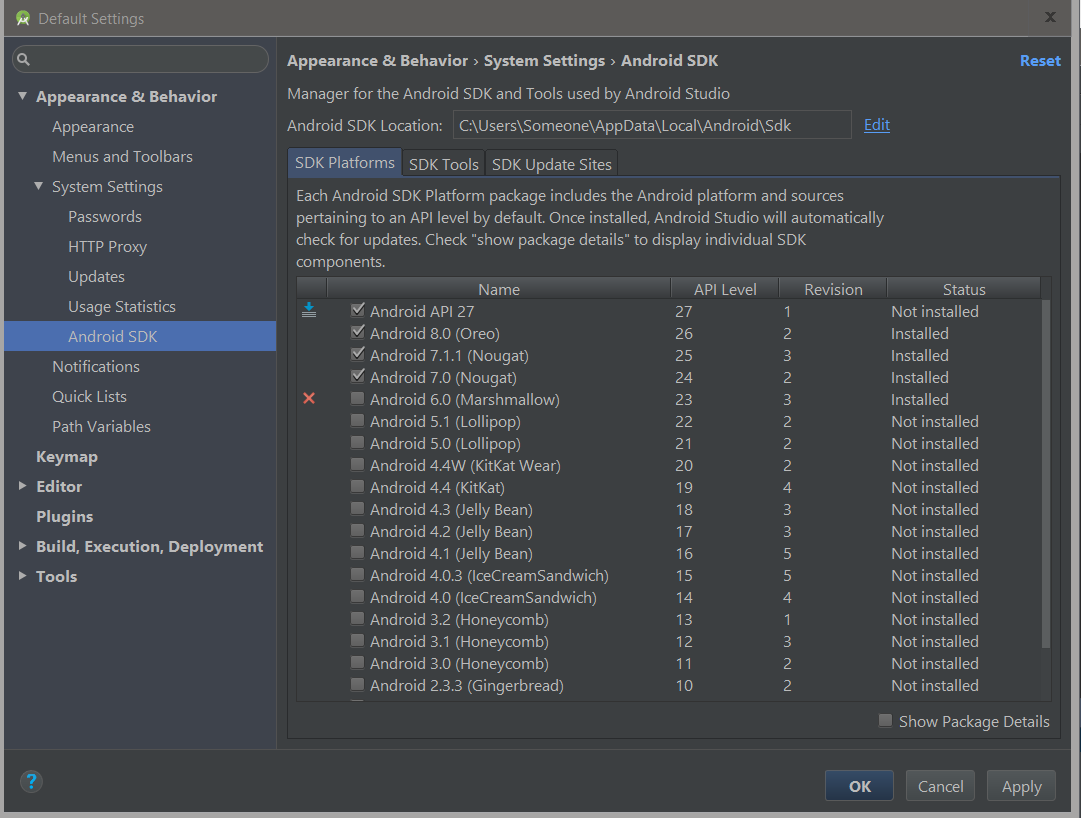Expand the Tools section arrow

[x=23, y=575]
